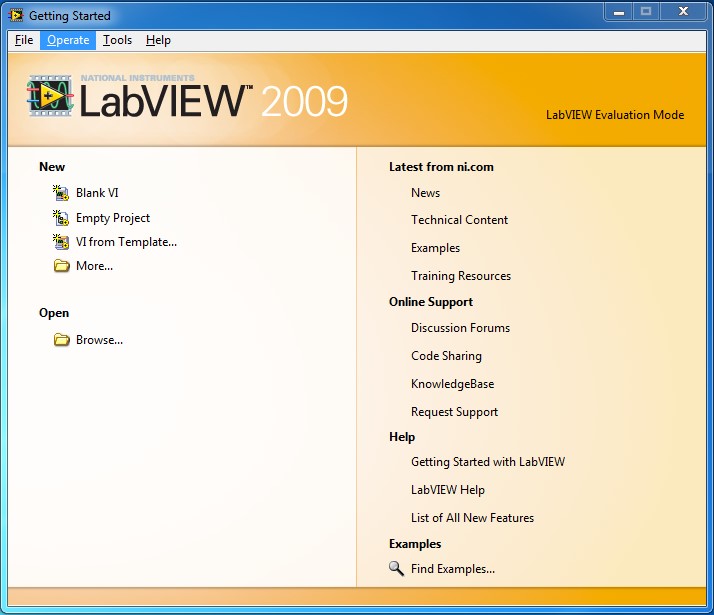The image size is (714, 615).
Task: Open Getting Started with LabVIEW
Action: [488, 462]
